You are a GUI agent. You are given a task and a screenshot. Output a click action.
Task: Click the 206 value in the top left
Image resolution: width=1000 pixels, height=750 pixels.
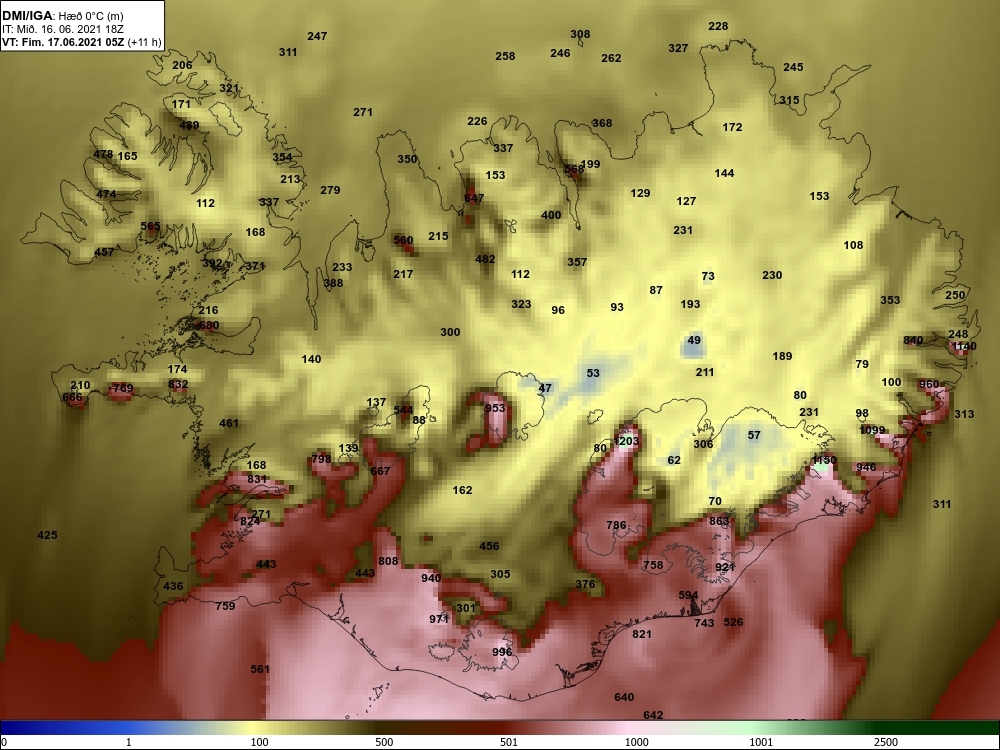[182, 65]
